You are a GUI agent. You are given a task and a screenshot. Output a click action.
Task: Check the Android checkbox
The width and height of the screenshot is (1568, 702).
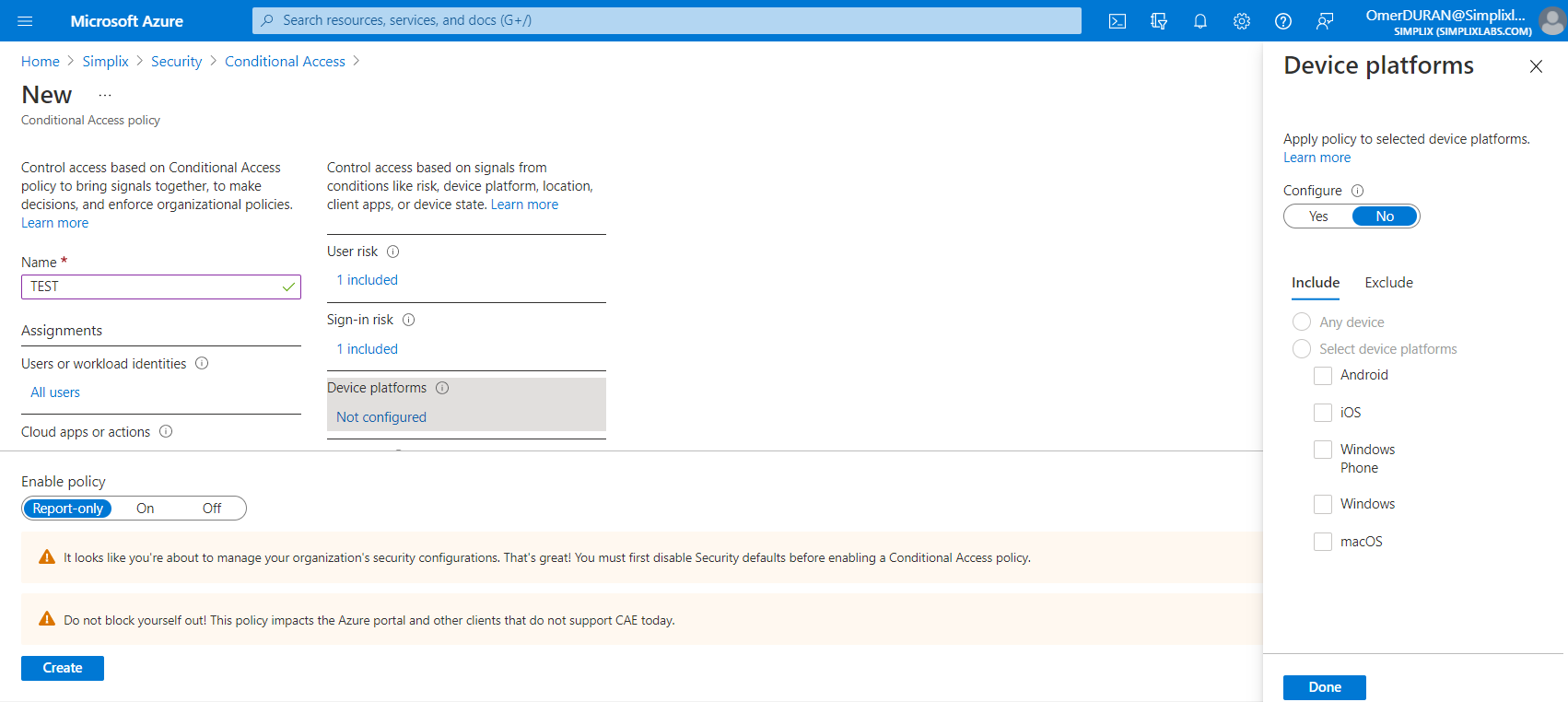coord(1323,375)
